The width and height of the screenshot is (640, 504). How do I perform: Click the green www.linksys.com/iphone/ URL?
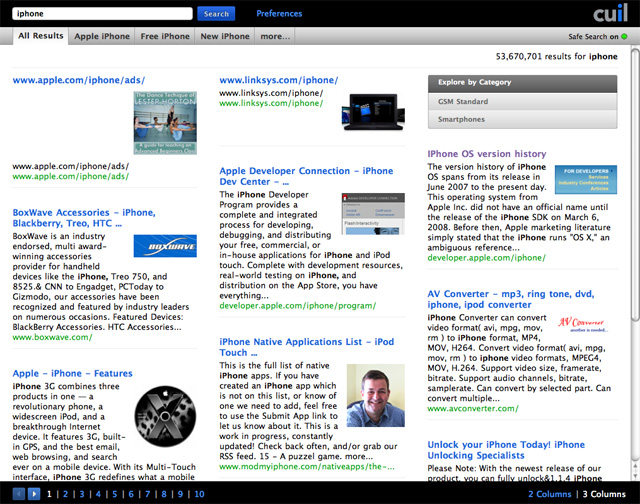click(271, 103)
